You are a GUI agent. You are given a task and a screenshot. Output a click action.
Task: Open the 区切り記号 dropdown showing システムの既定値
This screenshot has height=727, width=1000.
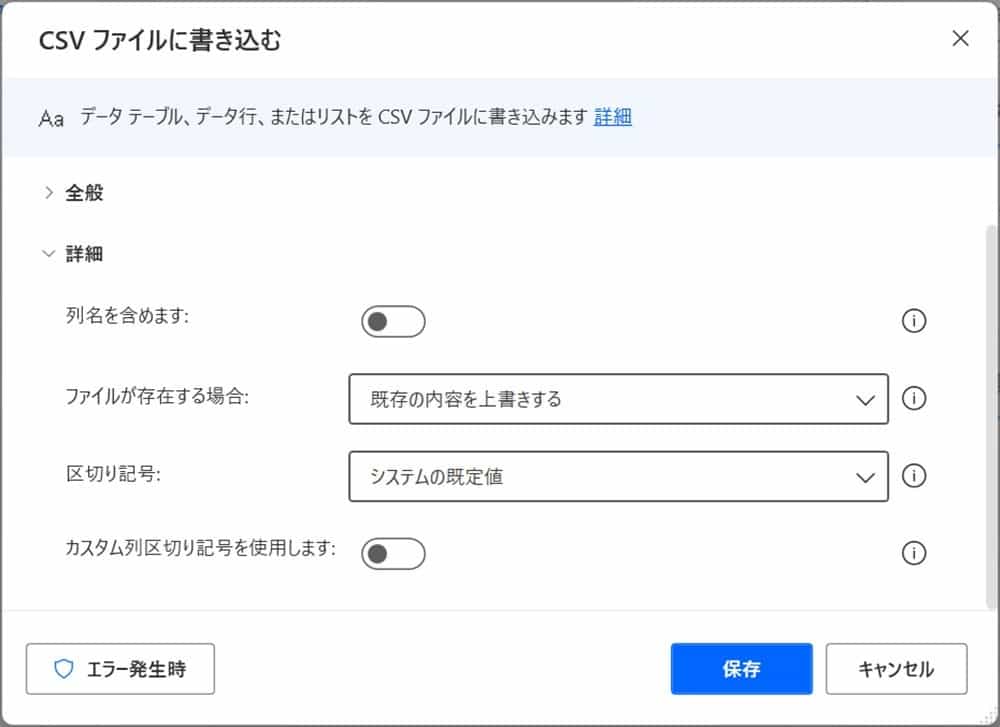pos(618,476)
